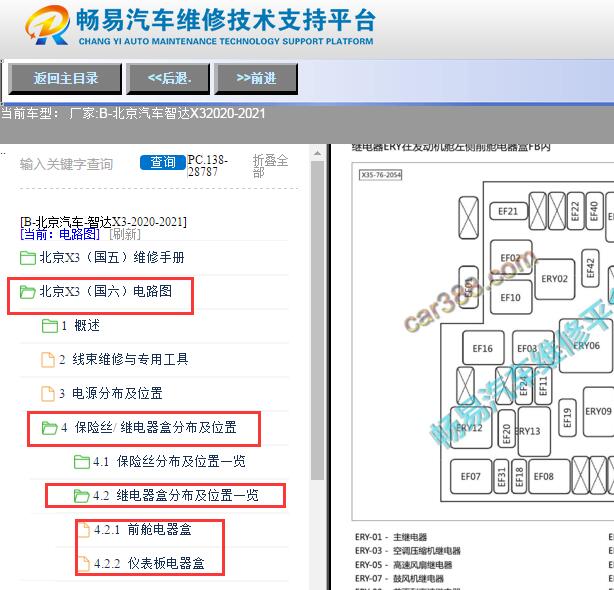Image resolution: width=614 pixels, height=590 pixels.
Task: Expand folder icon of 1 概述
Action: coord(50,326)
